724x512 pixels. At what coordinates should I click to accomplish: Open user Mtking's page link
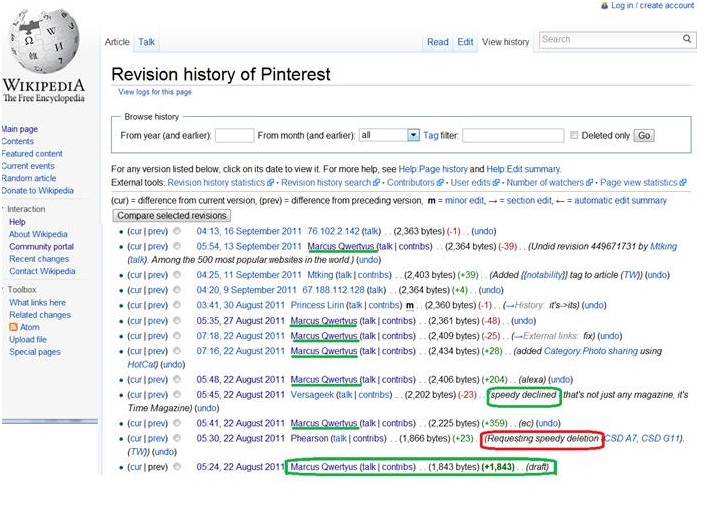(x=320, y=275)
